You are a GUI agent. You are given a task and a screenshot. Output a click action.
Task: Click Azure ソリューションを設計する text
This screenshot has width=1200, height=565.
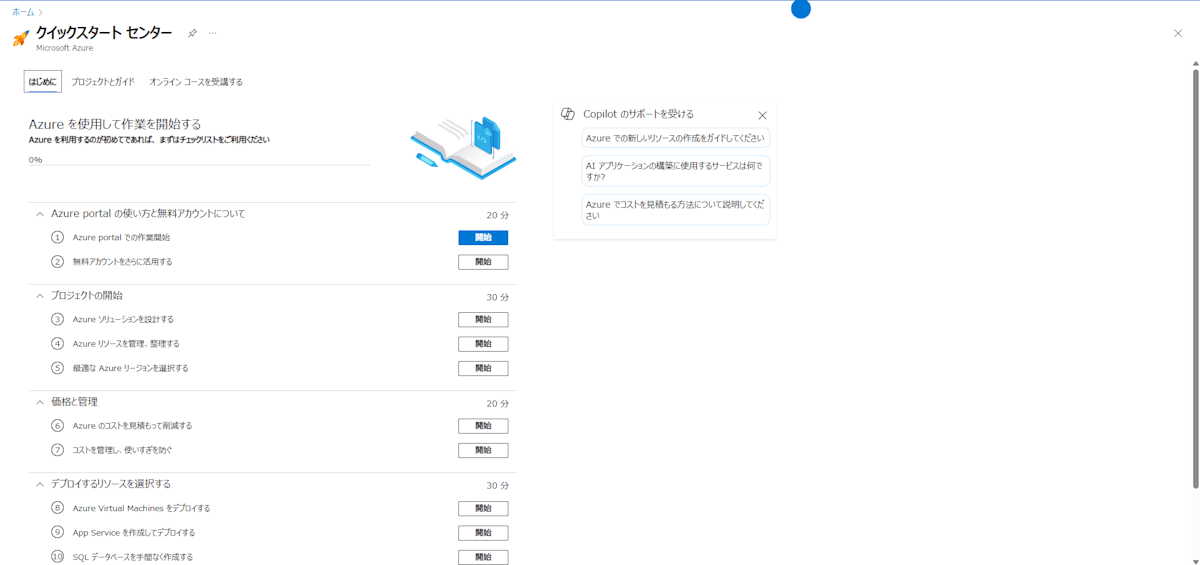click(x=123, y=320)
